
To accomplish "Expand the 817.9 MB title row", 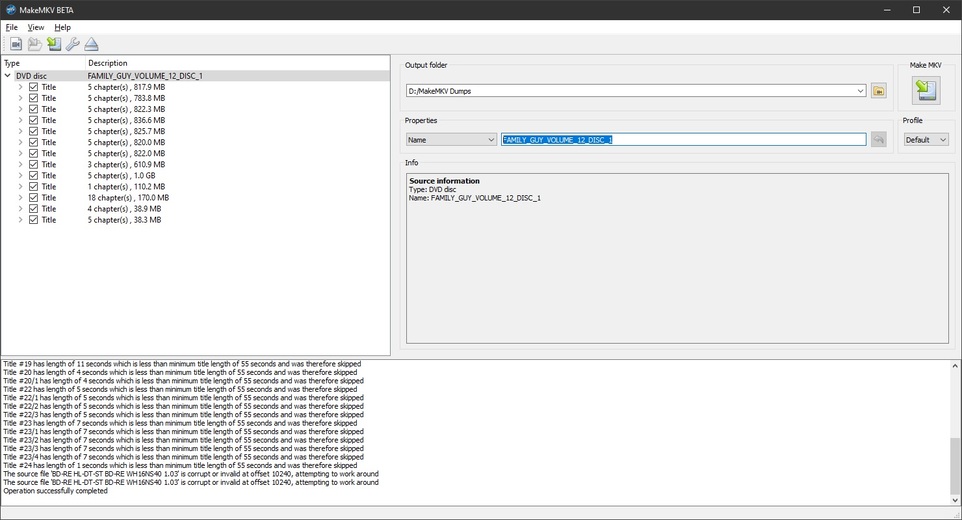I will point(20,87).
